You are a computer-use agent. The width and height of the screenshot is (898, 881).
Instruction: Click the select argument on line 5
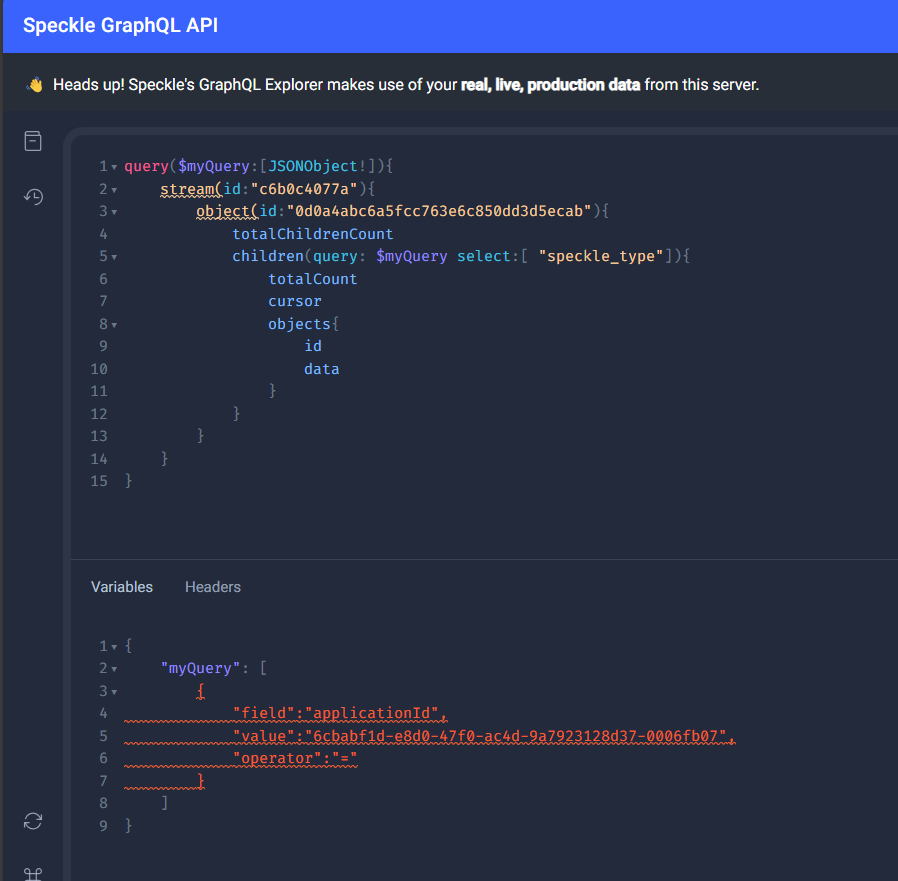point(483,256)
